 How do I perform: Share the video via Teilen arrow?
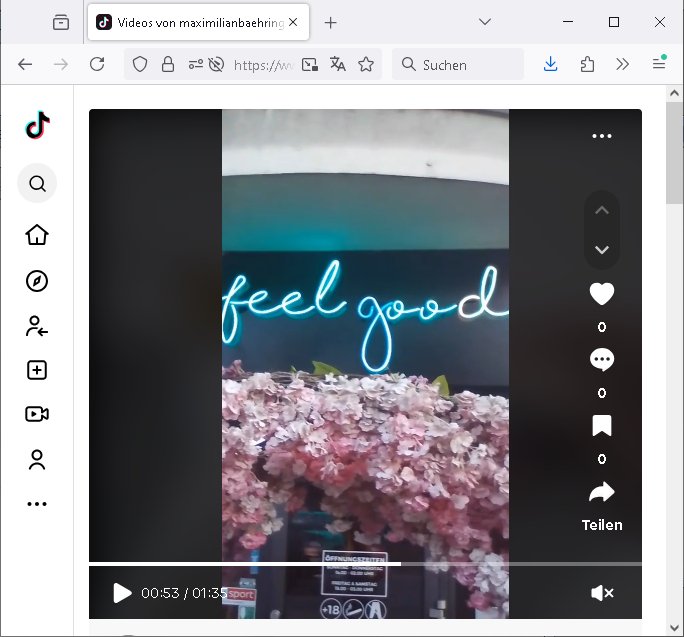tap(602, 492)
